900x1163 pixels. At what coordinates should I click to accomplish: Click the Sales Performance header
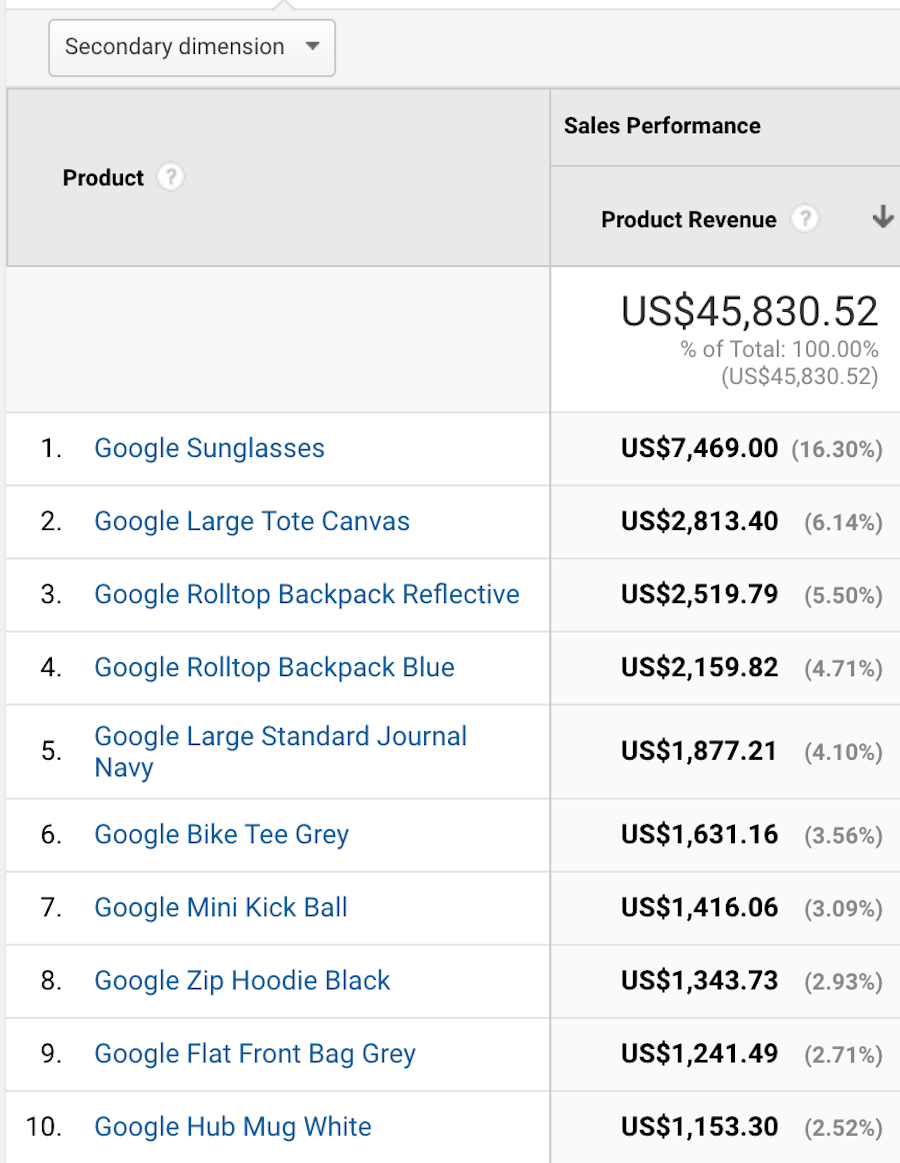tap(662, 125)
